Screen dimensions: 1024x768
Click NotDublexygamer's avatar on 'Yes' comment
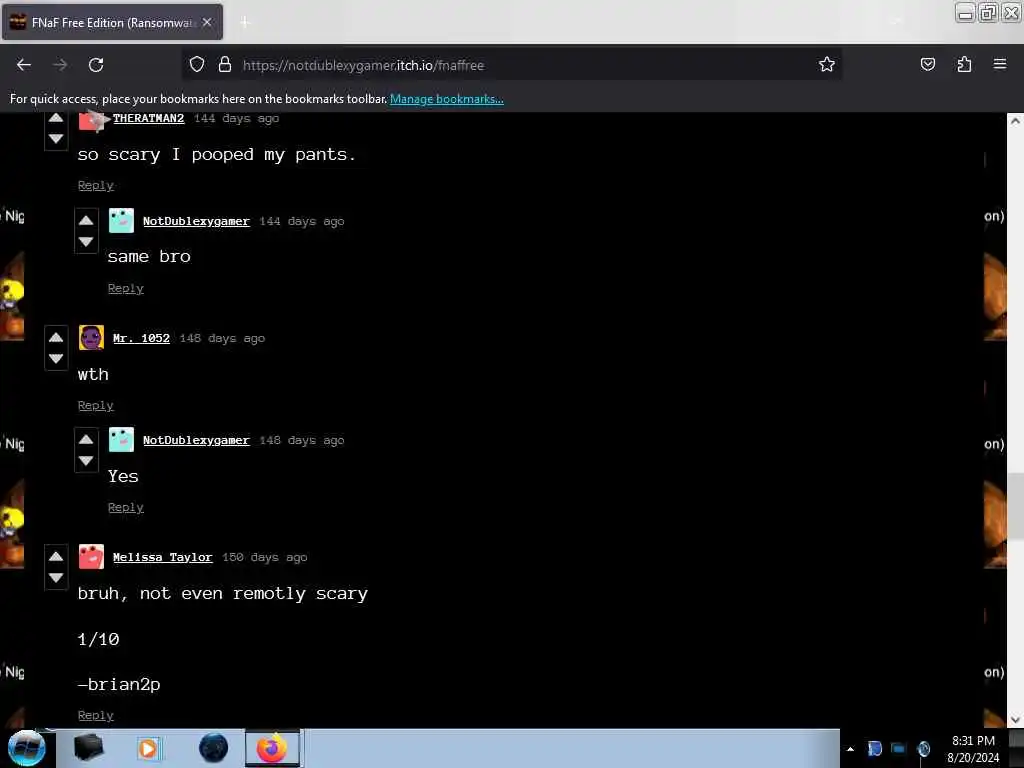point(121,440)
